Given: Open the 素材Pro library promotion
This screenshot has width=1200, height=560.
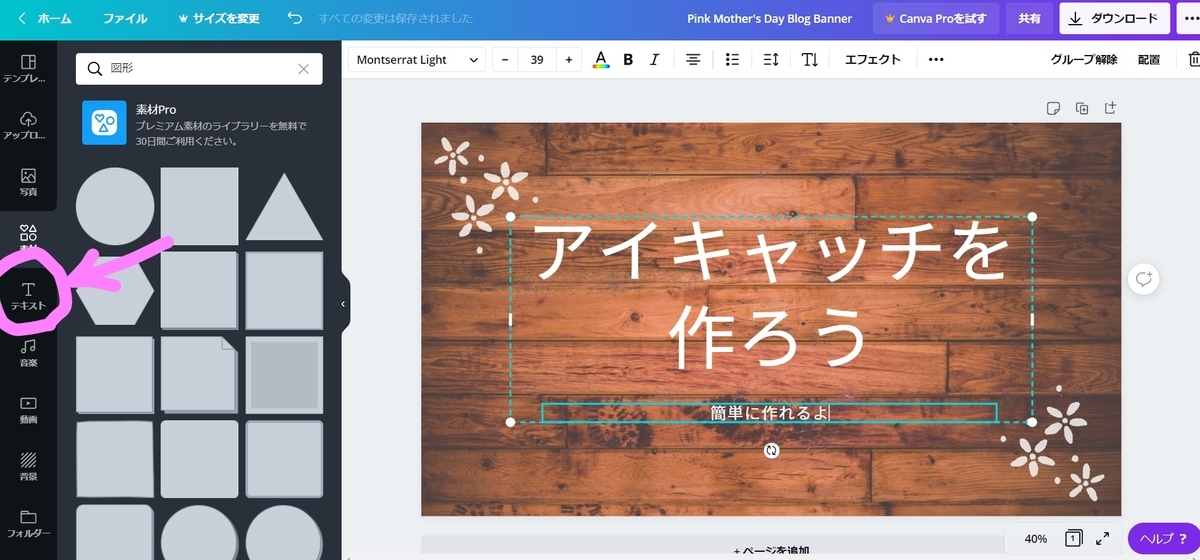Looking at the screenshot, I should click(x=198, y=125).
